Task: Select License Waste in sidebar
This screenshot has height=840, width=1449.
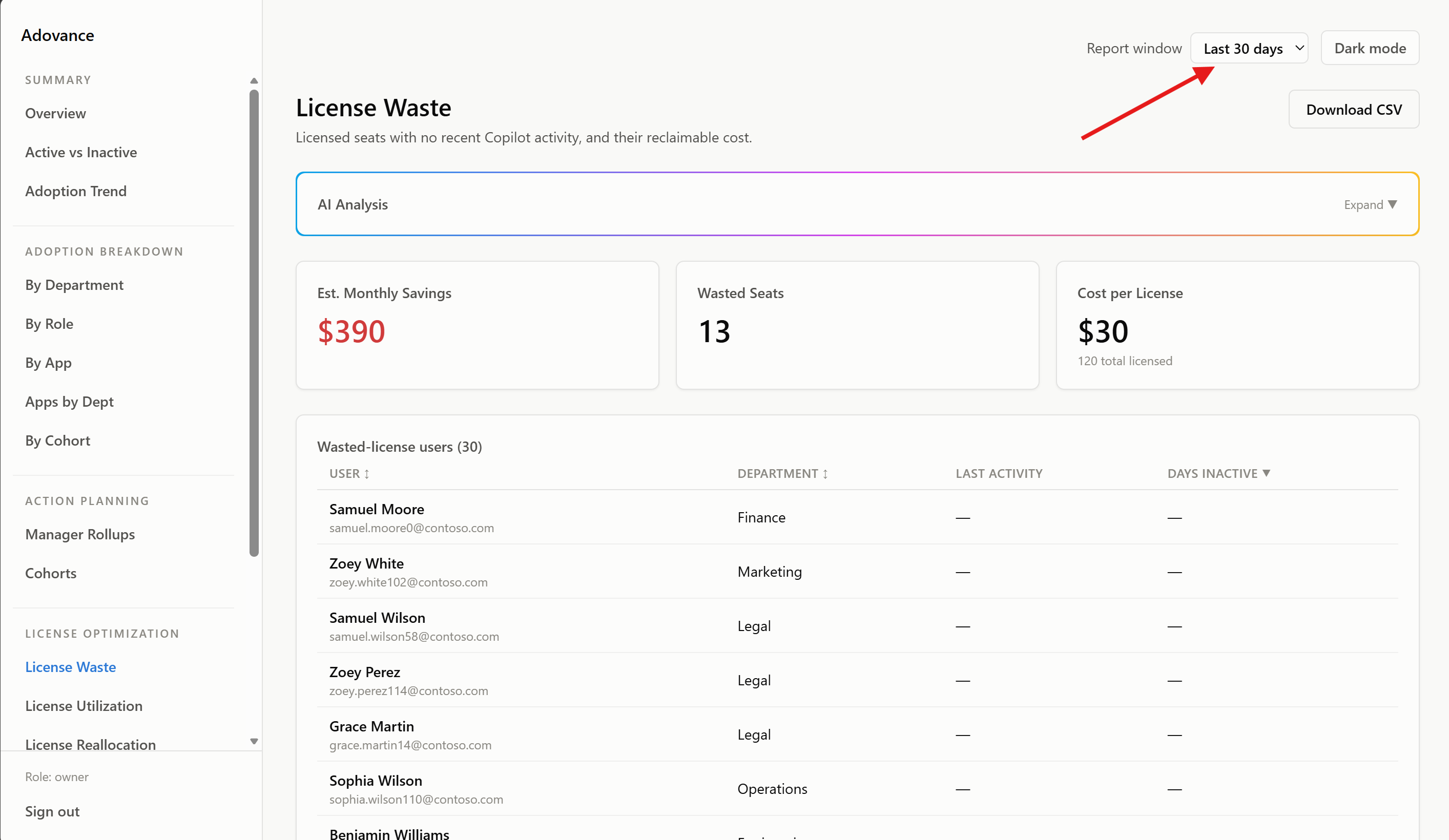Action: point(71,667)
